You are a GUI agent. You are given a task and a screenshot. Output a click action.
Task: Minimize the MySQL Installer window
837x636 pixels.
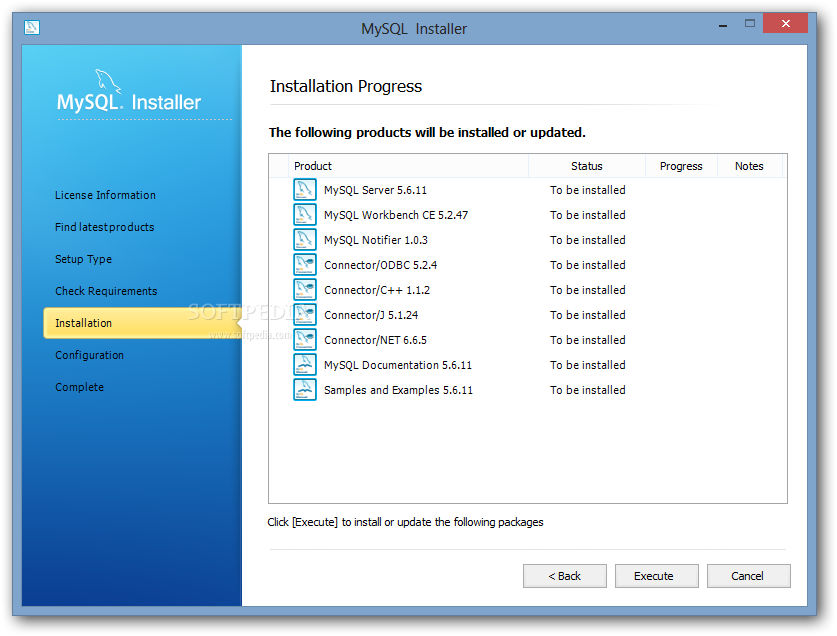pos(723,25)
